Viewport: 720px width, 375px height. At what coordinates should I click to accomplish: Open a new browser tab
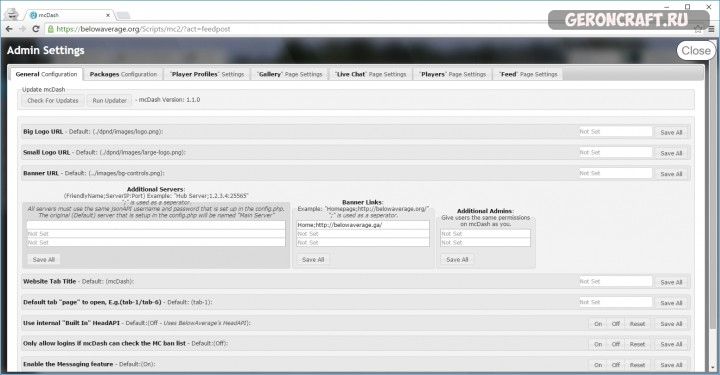point(123,16)
